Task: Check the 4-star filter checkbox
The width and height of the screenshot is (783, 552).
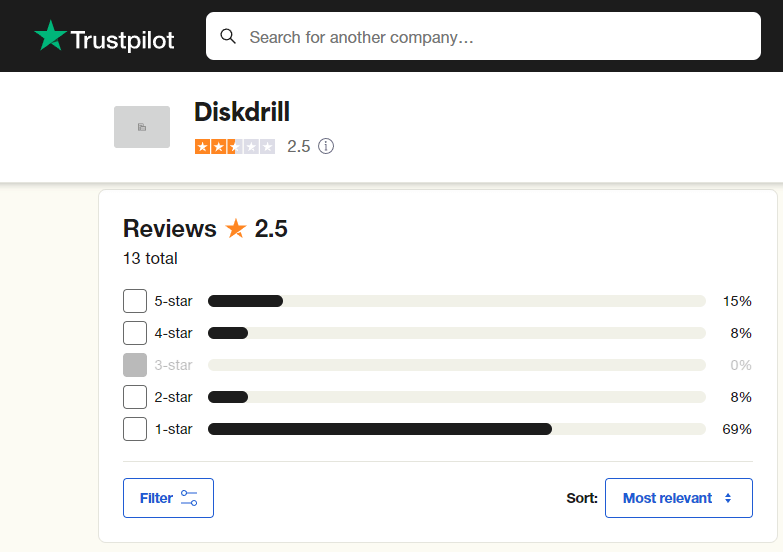Action: tap(135, 333)
